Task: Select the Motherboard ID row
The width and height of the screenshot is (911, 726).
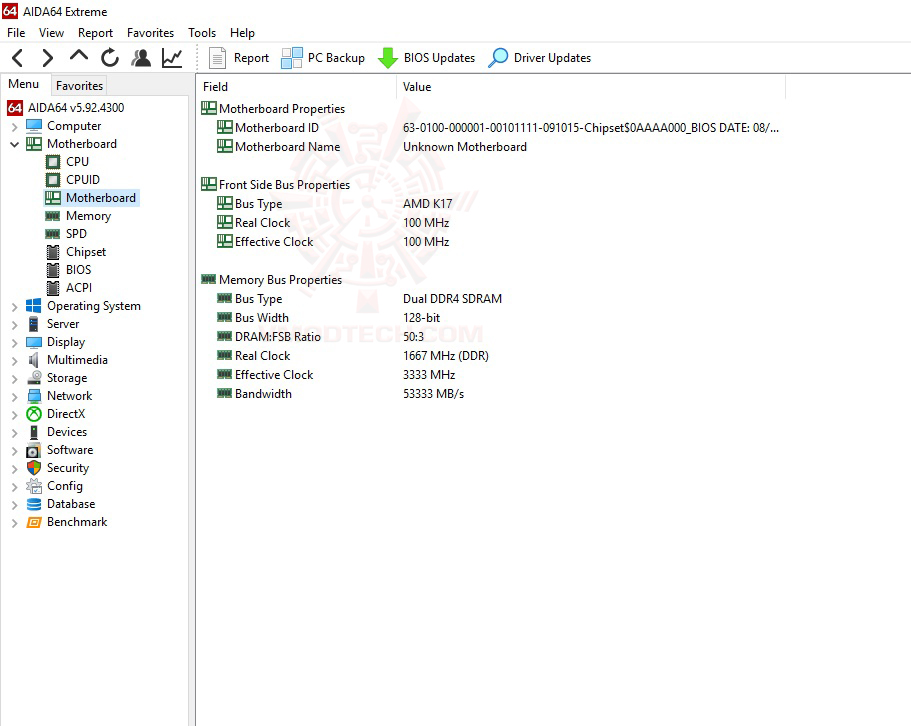Action: click(491, 128)
